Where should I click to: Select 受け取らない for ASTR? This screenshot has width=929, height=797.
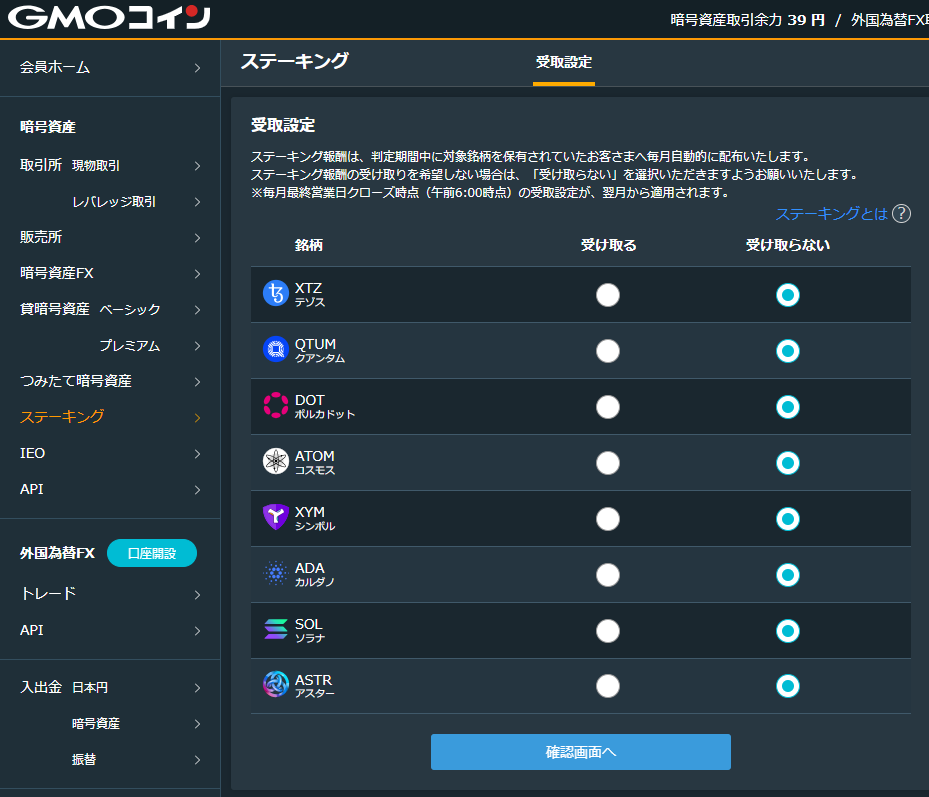pyautogui.click(x=787, y=686)
